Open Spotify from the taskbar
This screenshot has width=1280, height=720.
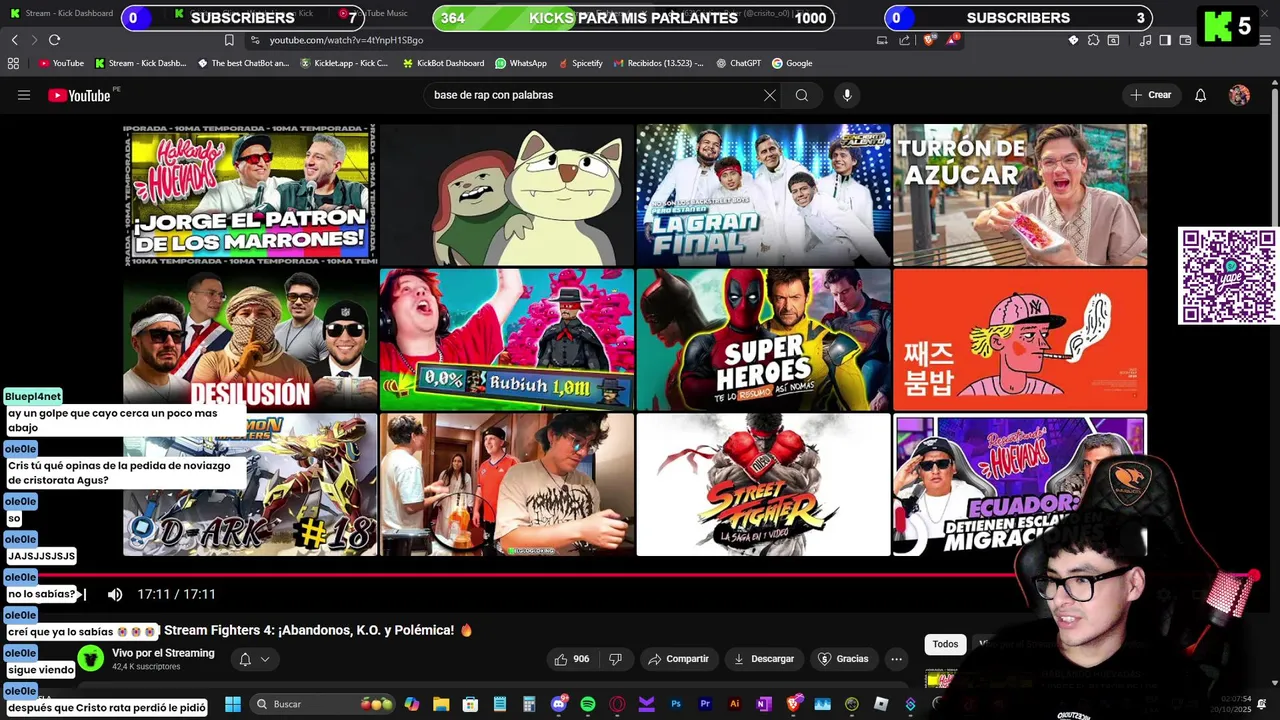587,704
